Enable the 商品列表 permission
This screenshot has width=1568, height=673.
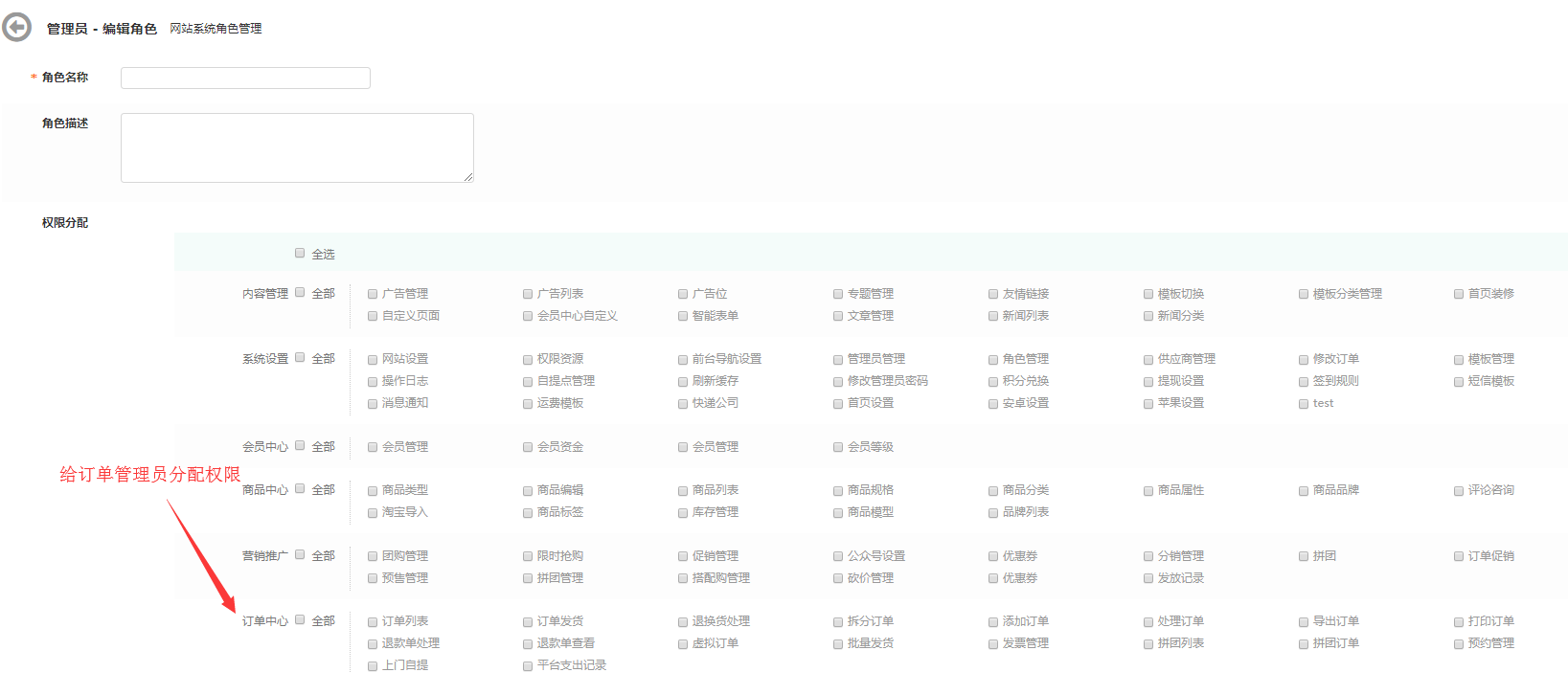[x=683, y=491]
